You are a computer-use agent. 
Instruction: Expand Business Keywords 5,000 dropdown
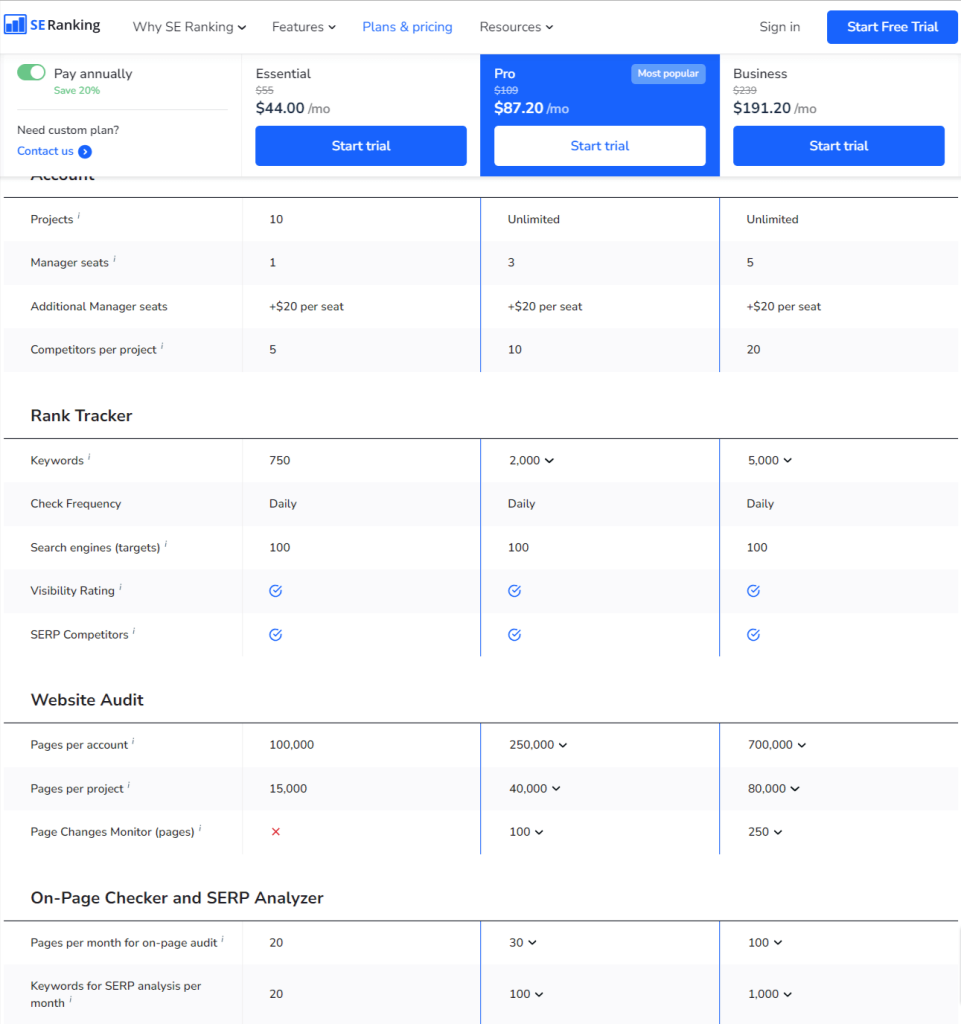click(770, 460)
